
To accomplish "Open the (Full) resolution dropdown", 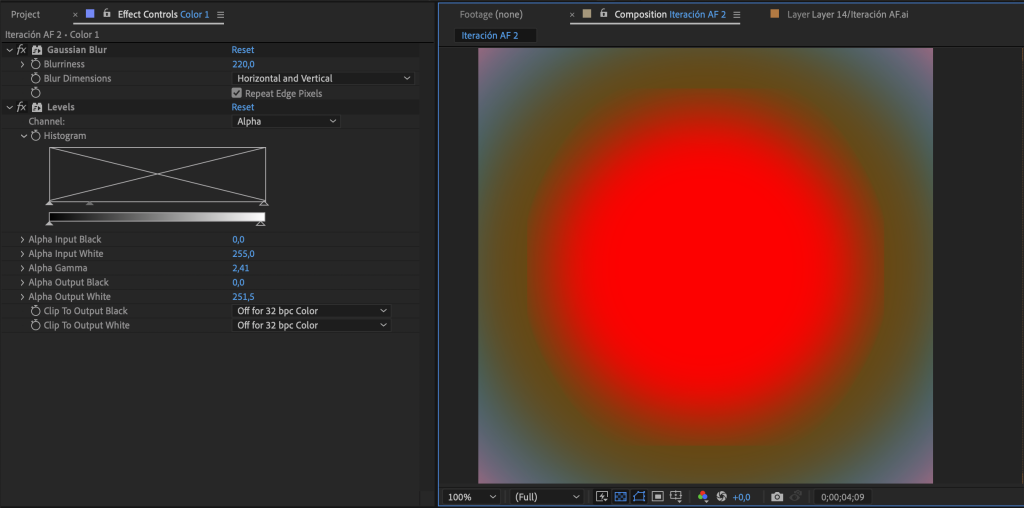I will 547,497.
